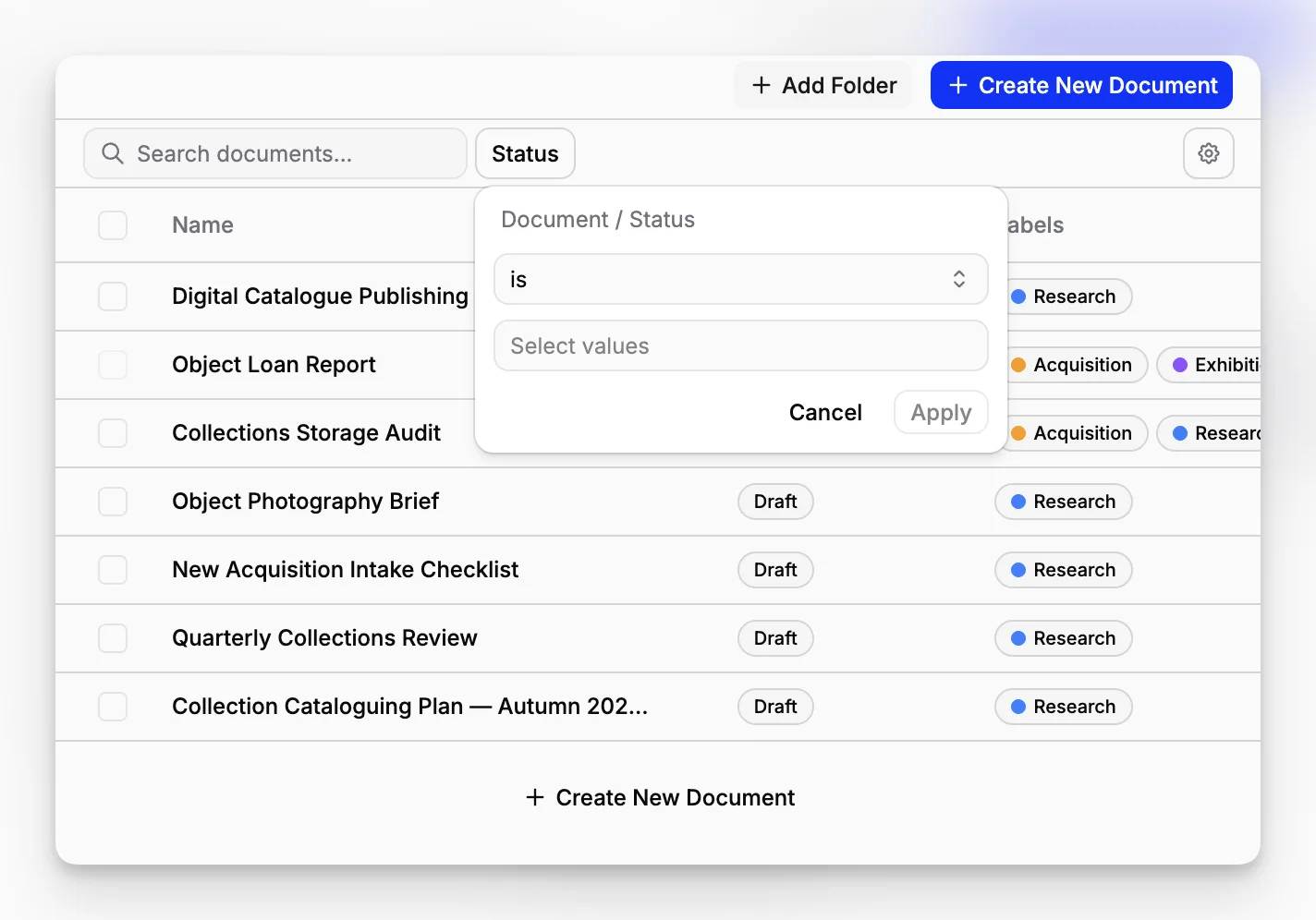Click Research label on Quarterly Collections Review row
Image resolution: width=1316 pixels, height=920 pixels.
[x=1064, y=638]
